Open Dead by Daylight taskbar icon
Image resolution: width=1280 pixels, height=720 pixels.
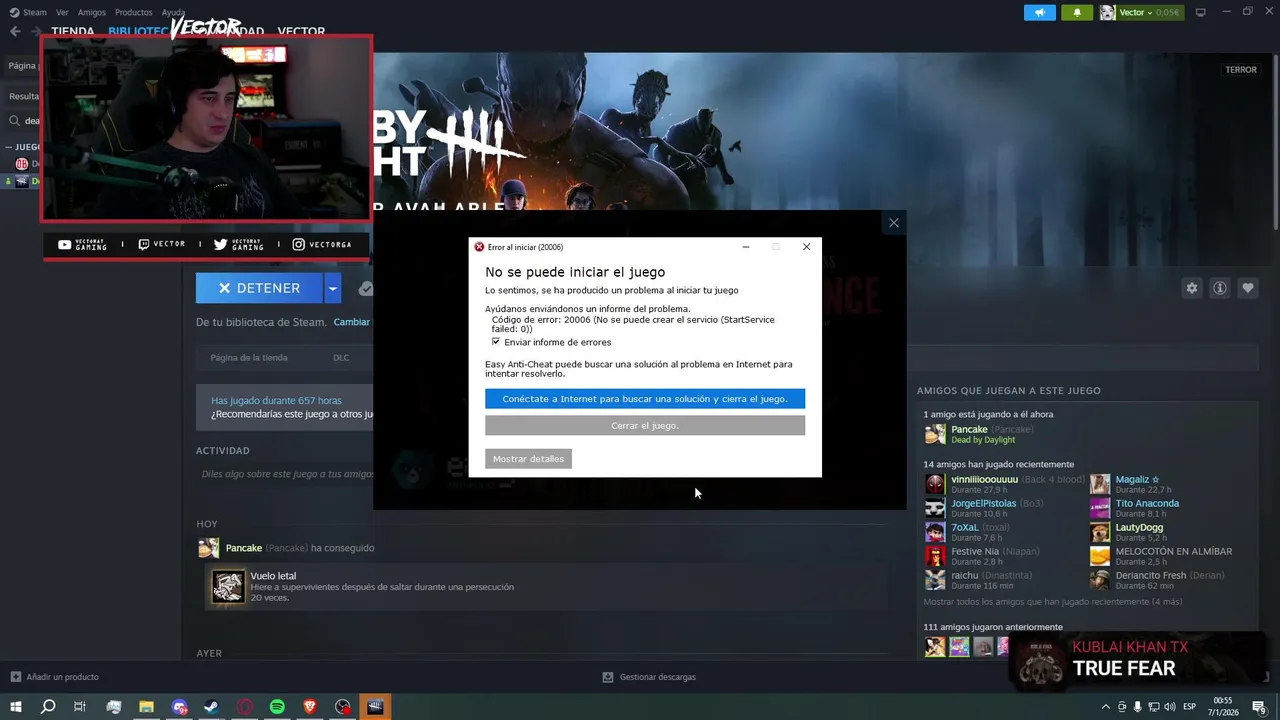tap(376, 707)
